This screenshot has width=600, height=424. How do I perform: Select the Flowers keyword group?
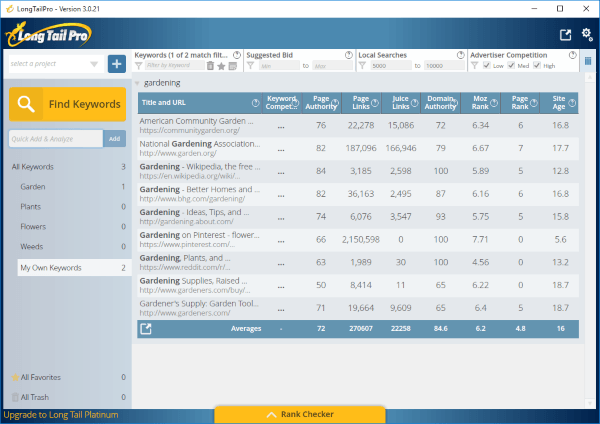click(73, 227)
